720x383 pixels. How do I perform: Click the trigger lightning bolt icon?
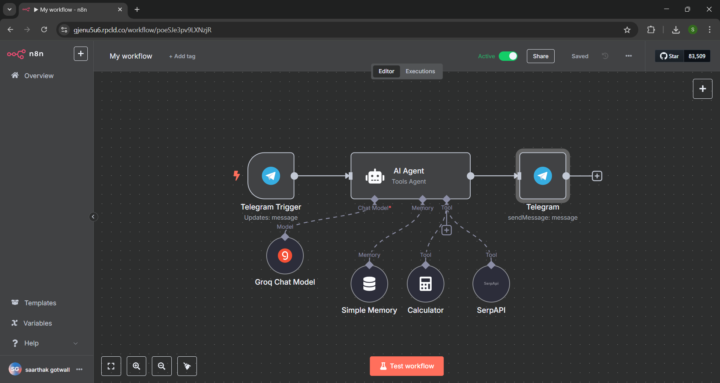click(x=236, y=175)
